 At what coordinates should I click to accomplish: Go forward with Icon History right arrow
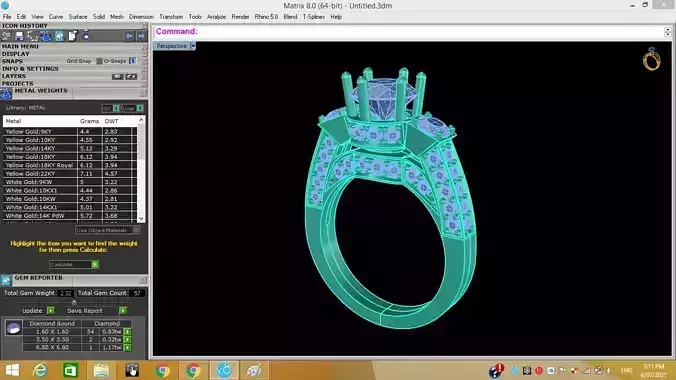coord(141,36)
